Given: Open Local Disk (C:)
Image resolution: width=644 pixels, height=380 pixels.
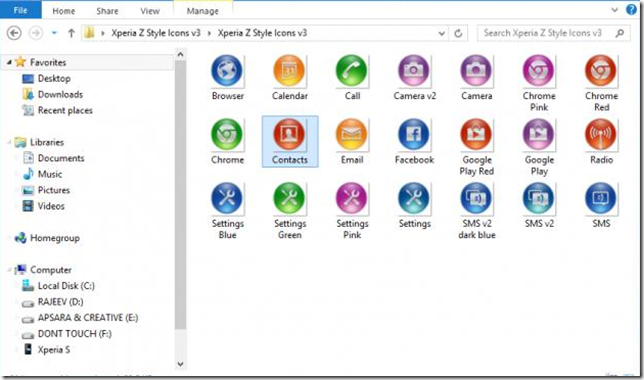Looking at the screenshot, I should [x=66, y=286].
